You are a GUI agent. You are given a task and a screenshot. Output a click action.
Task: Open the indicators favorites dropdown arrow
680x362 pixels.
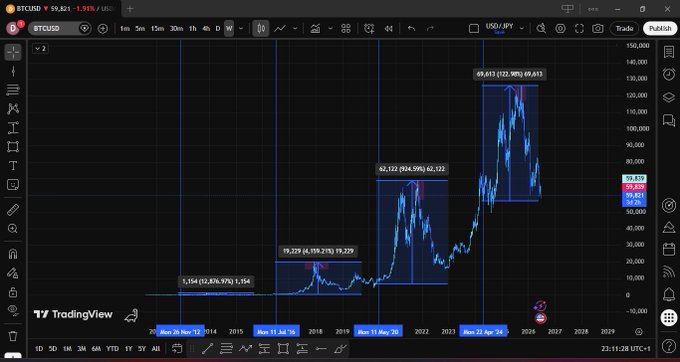[330, 29]
